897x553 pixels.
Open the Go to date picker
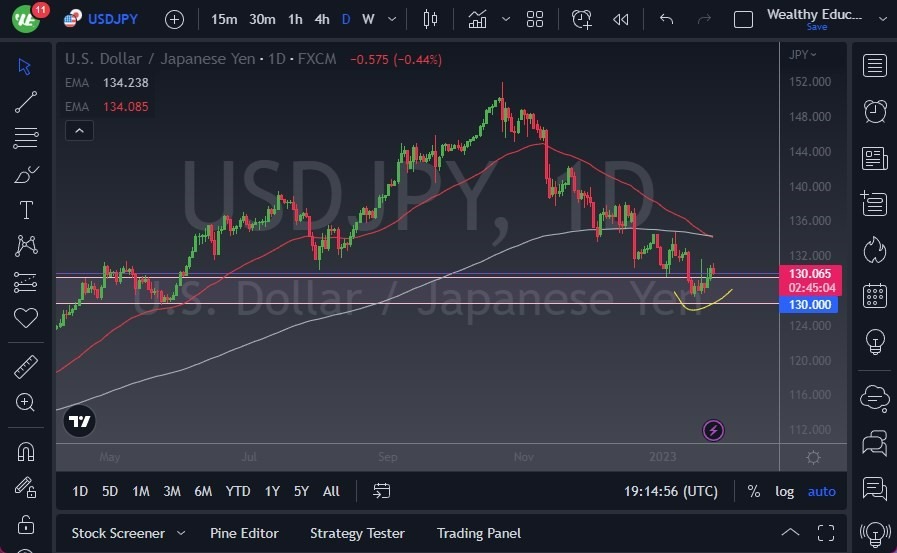pos(382,491)
